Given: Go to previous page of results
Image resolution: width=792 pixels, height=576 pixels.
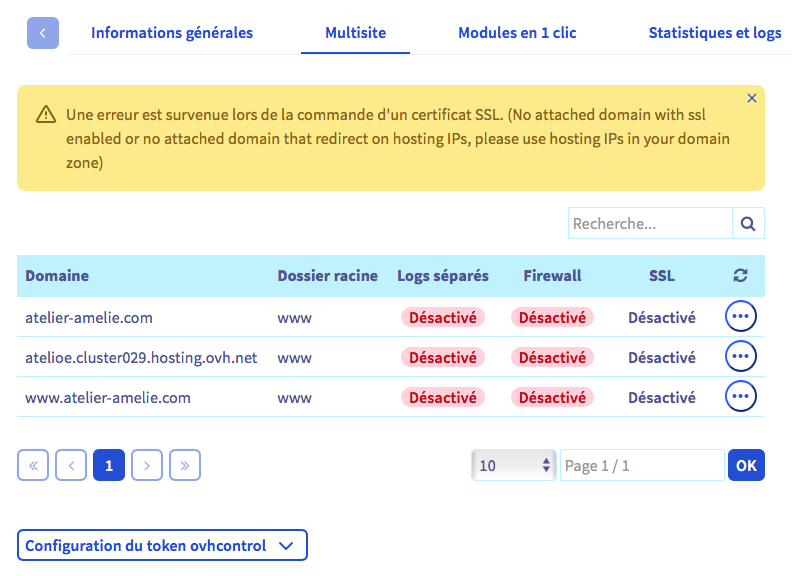Looking at the screenshot, I should [x=71, y=465].
